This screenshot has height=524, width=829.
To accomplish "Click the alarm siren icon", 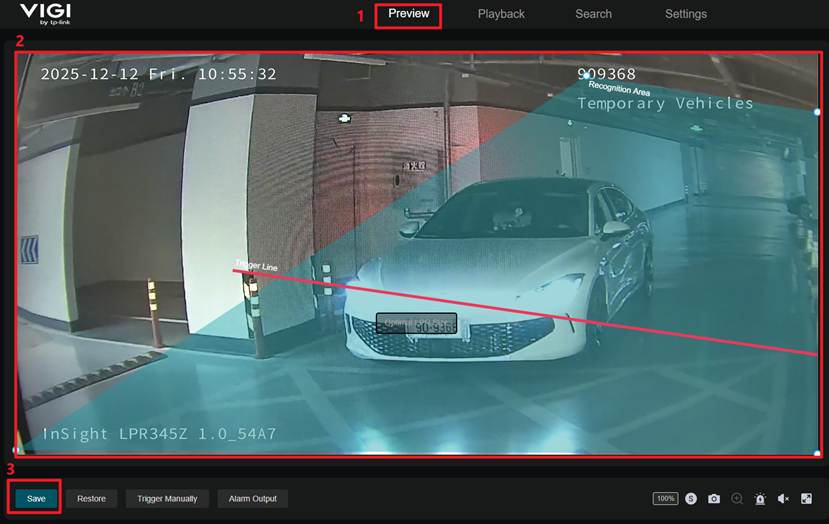I will pyautogui.click(x=760, y=499).
